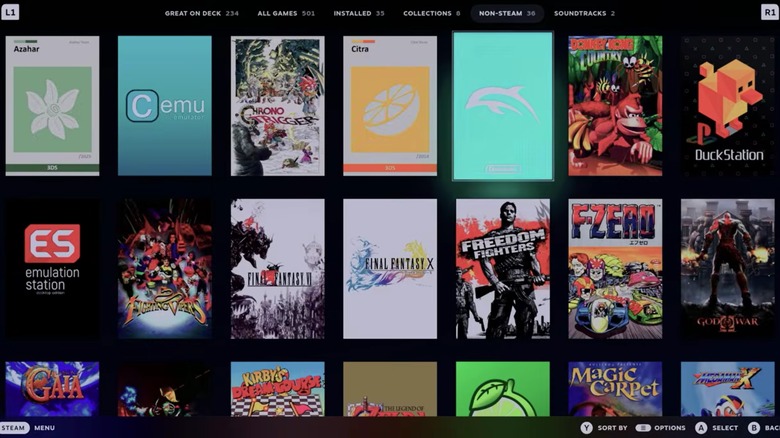Open the green lime emulator tile
The image size is (780, 438).
tap(503, 389)
